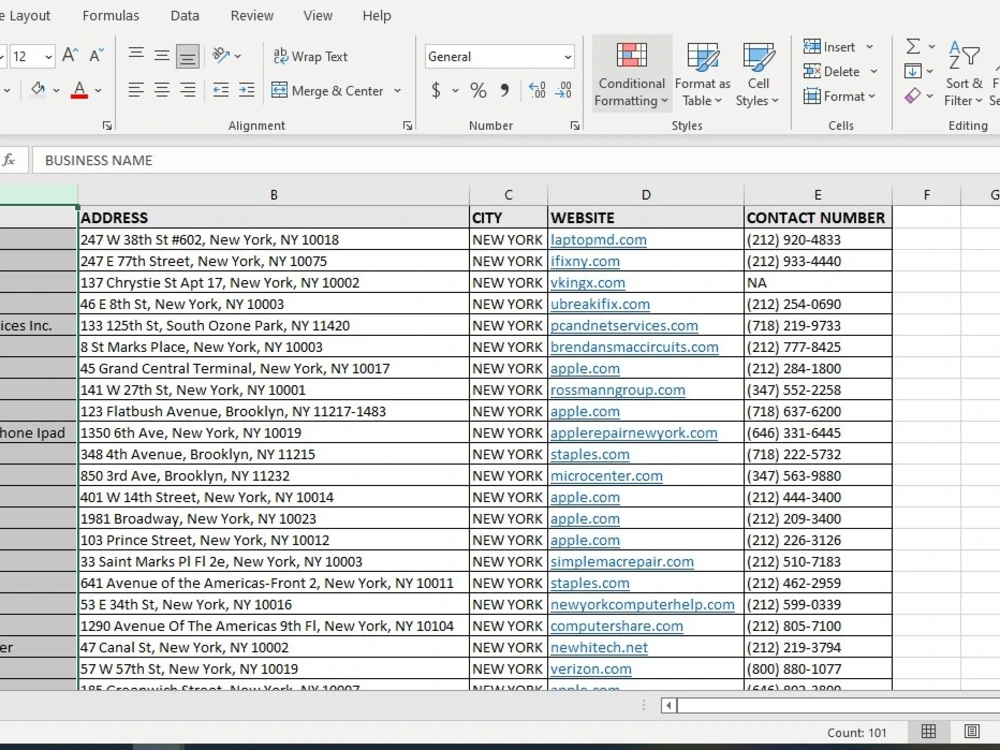Screen dimensions: 1000x750
Task: Increase font size with the larger A icon
Action: (x=70, y=55)
